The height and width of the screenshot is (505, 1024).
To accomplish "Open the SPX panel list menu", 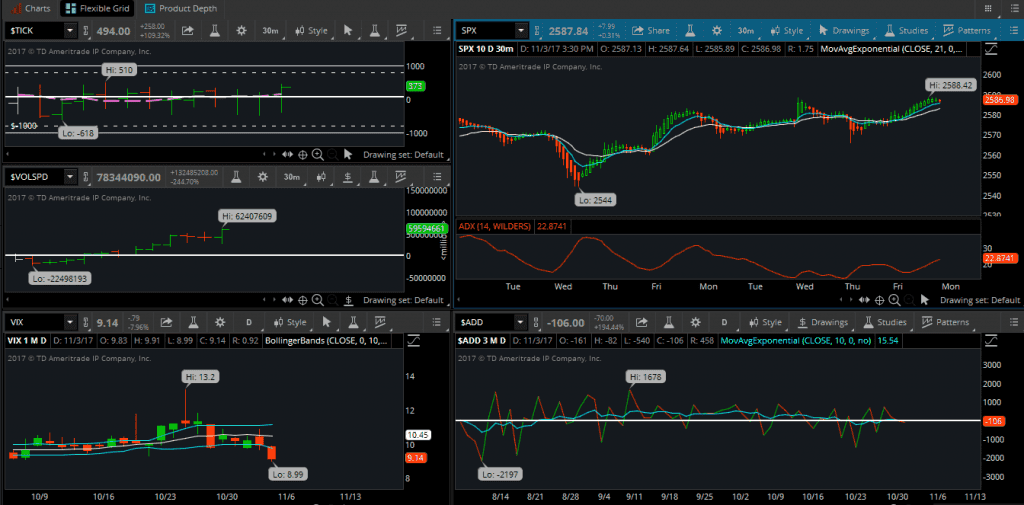I will (1014, 30).
